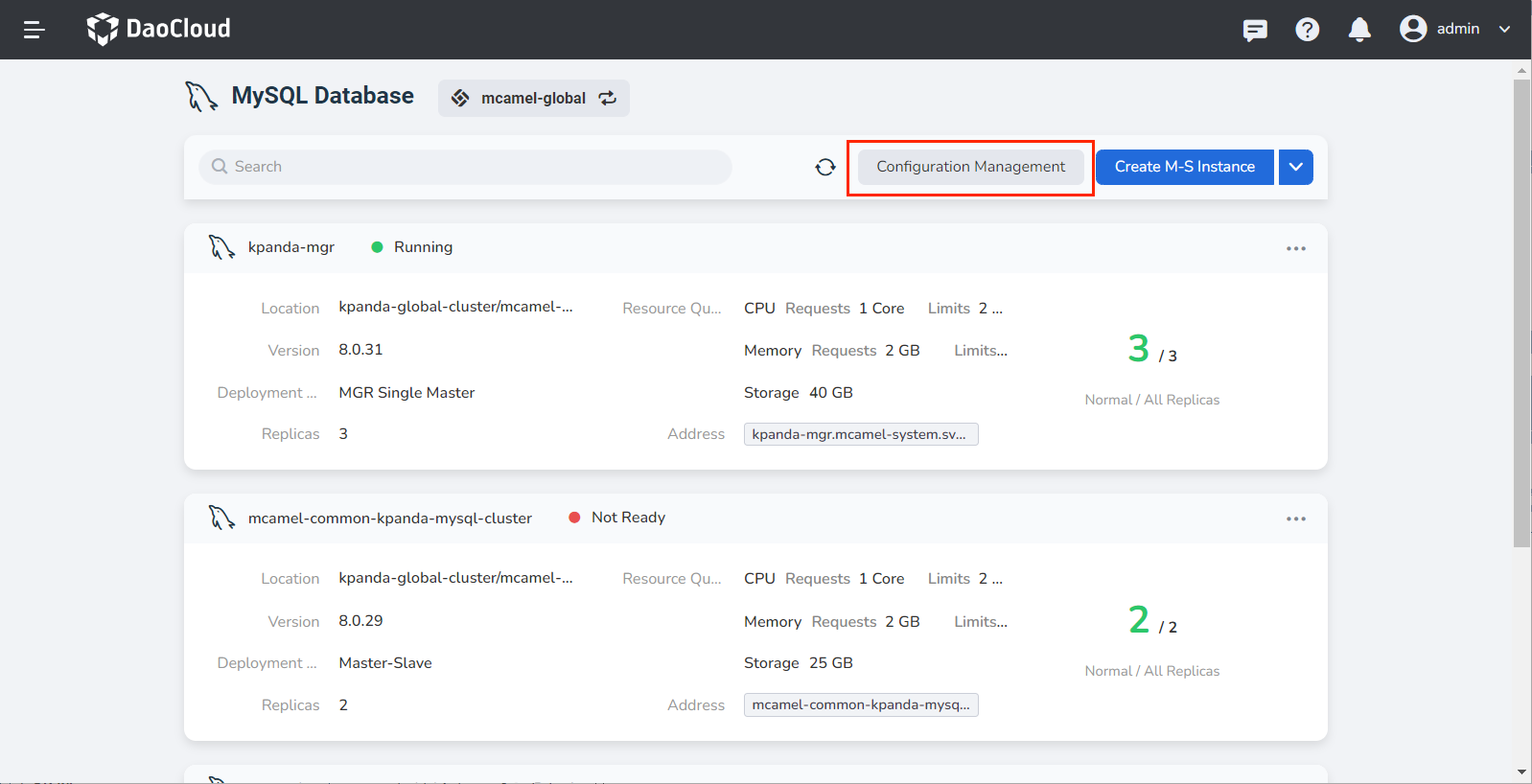The height and width of the screenshot is (784, 1532).
Task: Click the Not Ready status text
Action: coord(628,518)
